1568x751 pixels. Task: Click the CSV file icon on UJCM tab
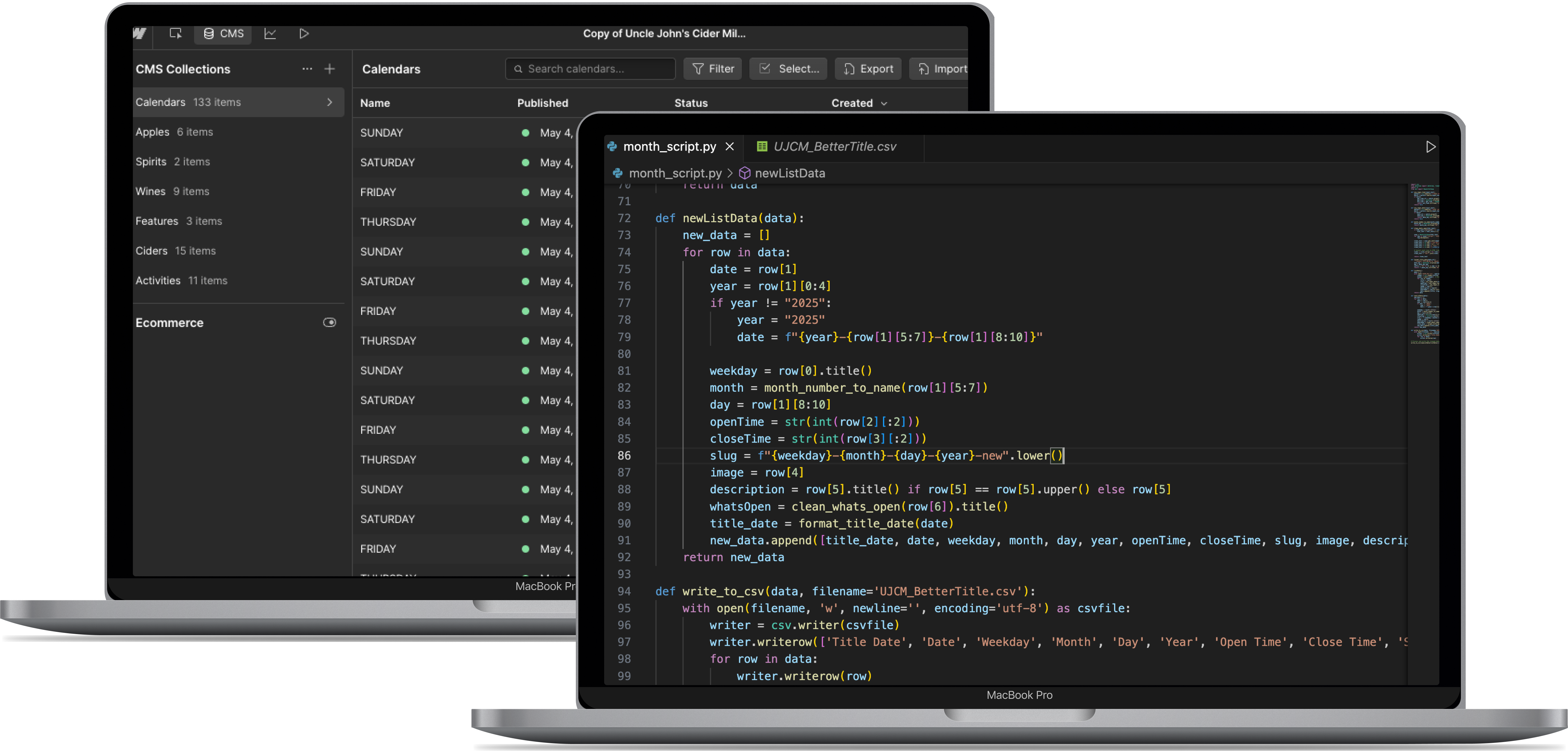761,146
